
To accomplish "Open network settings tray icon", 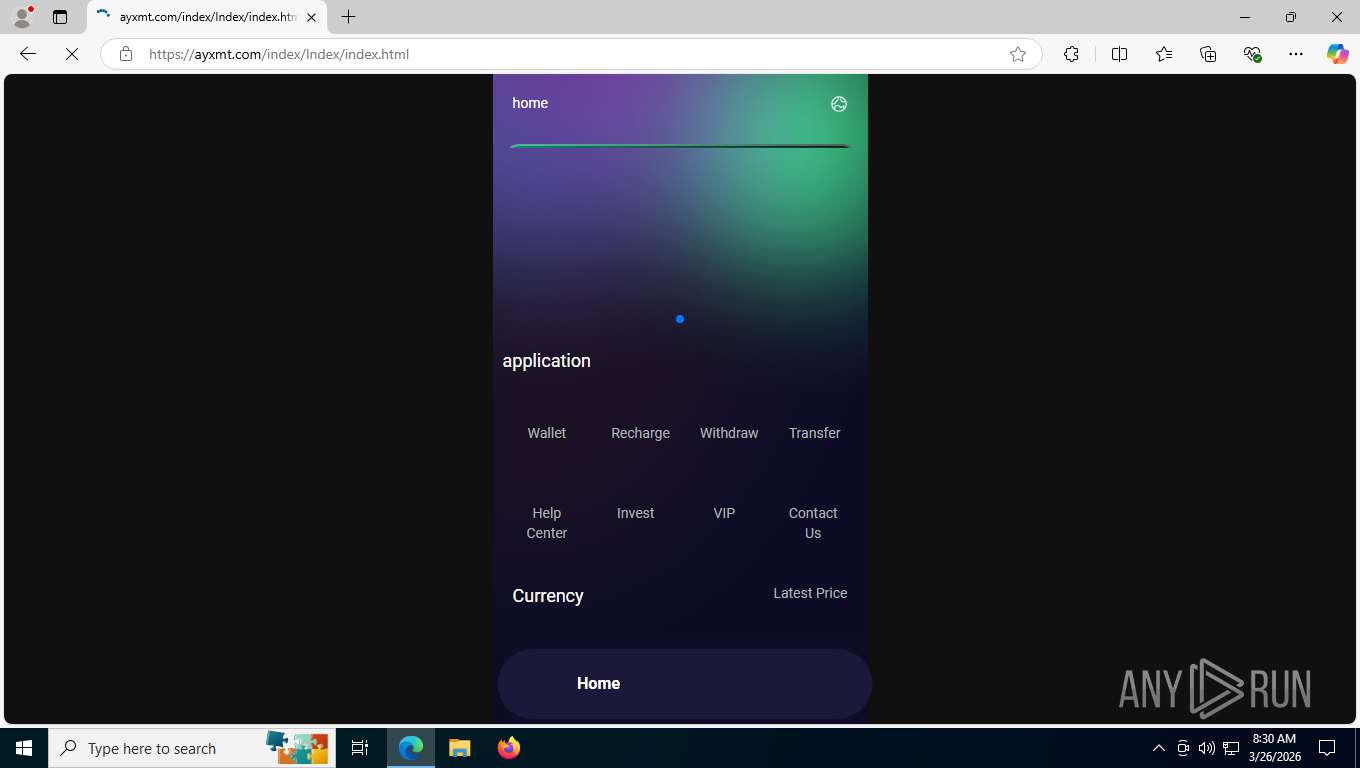I will 1231,748.
